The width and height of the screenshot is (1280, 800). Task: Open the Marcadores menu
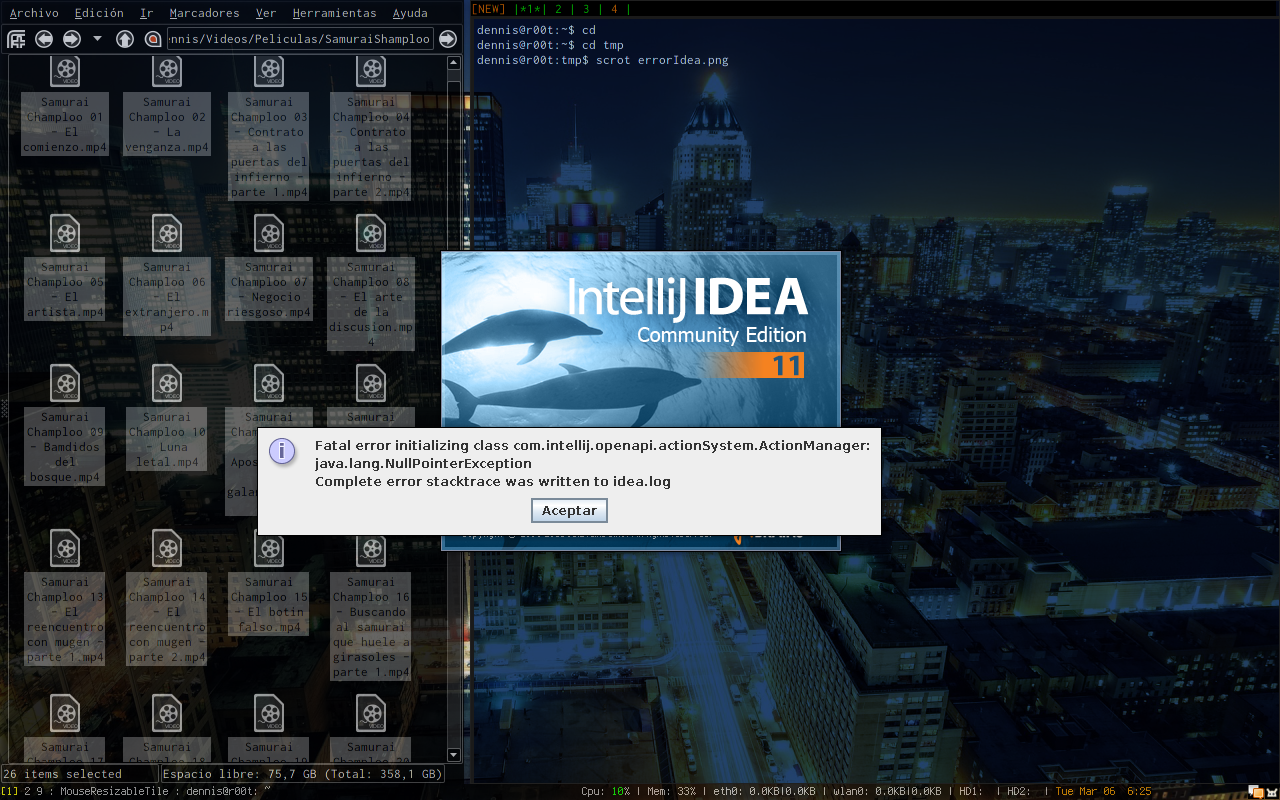click(x=204, y=13)
